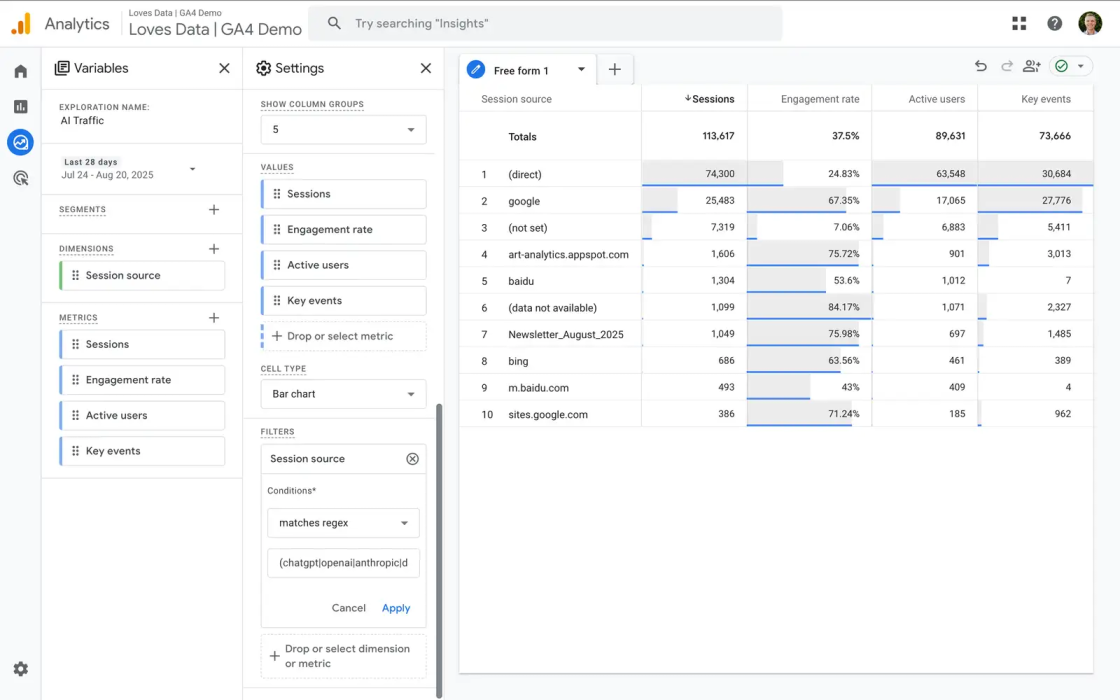Open the Google apps grid icon
This screenshot has height=700, width=1120.
1018,22
